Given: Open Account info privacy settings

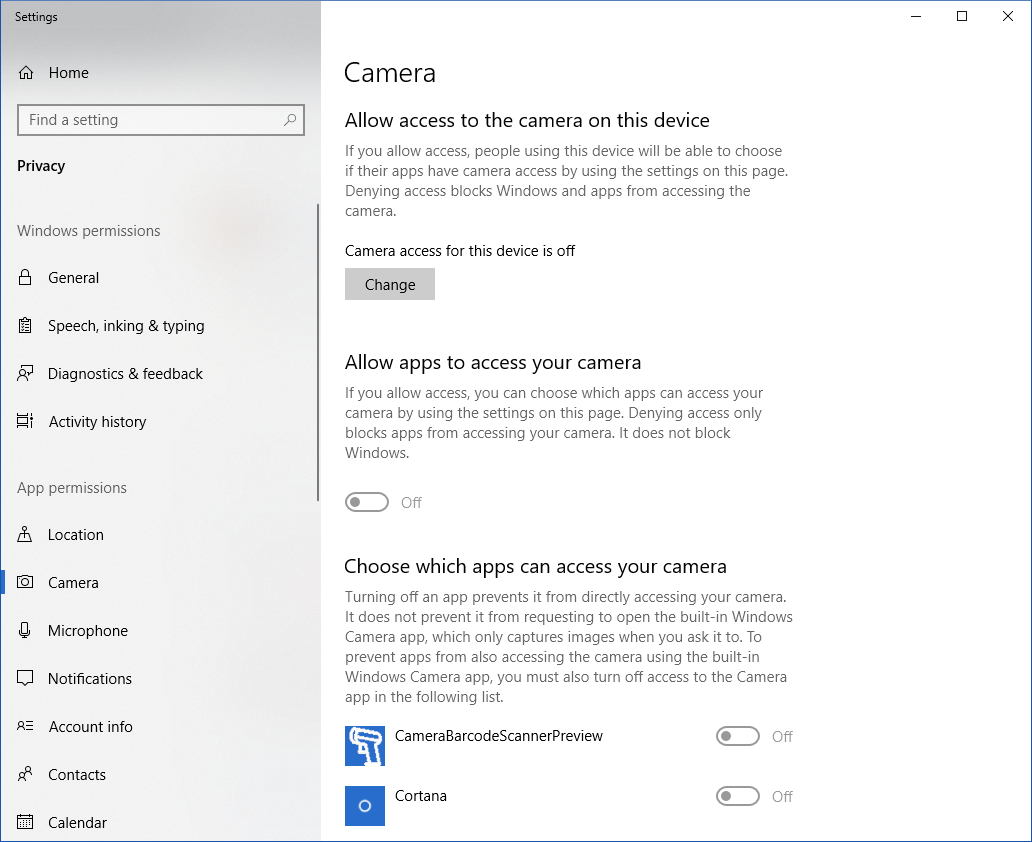Looking at the screenshot, I should point(90,727).
